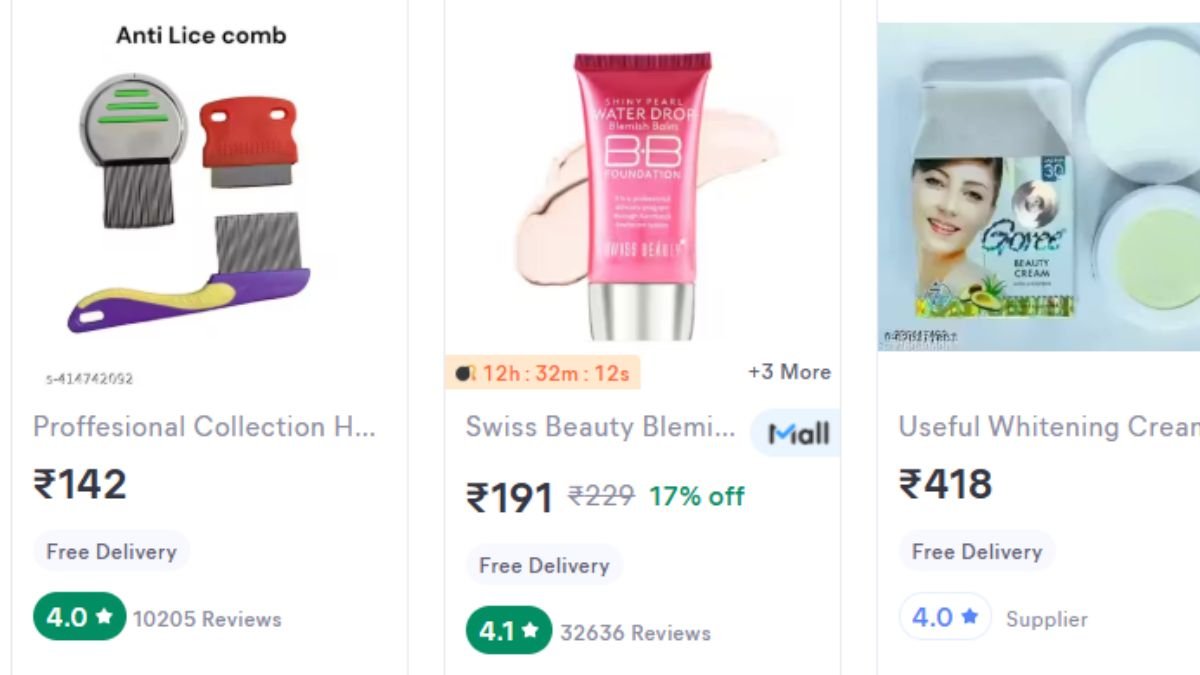Click the 17% off discount label

(696, 496)
